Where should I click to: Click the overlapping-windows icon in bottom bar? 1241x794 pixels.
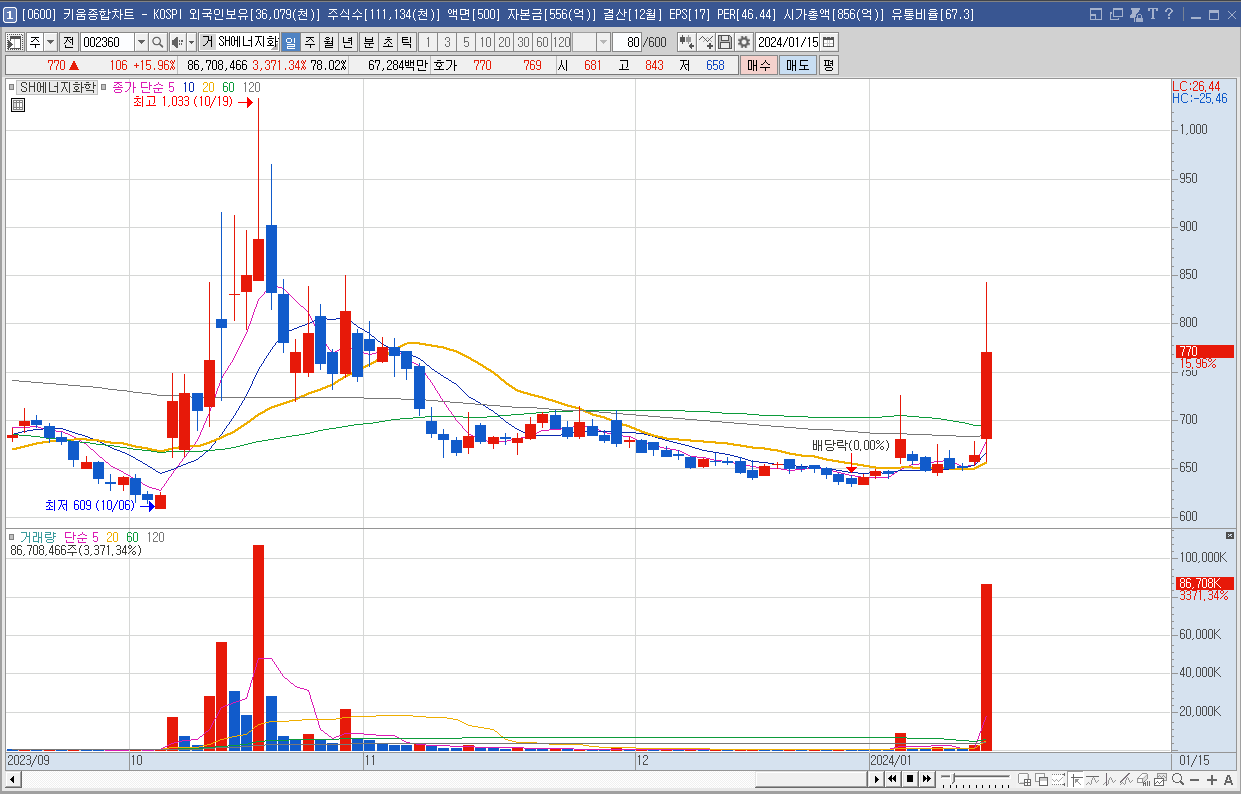[x=1041, y=779]
